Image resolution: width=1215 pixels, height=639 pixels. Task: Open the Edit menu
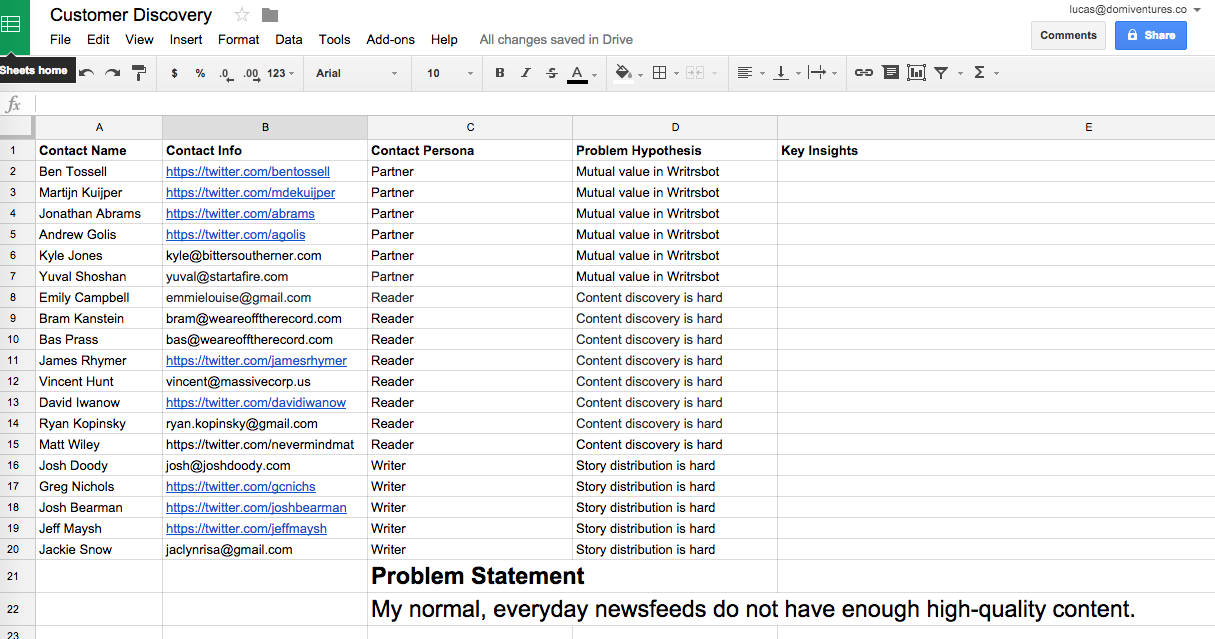tap(98, 40)
